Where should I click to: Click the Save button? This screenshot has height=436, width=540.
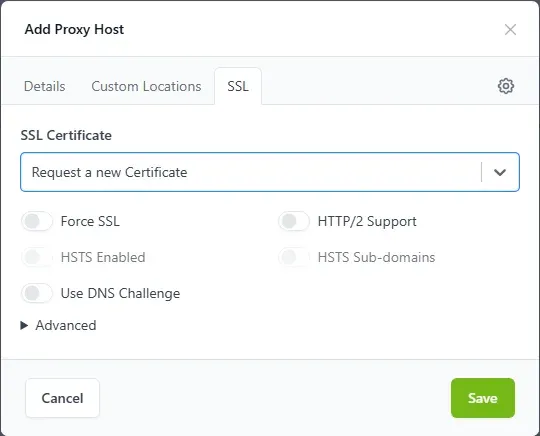pos(483,398)
